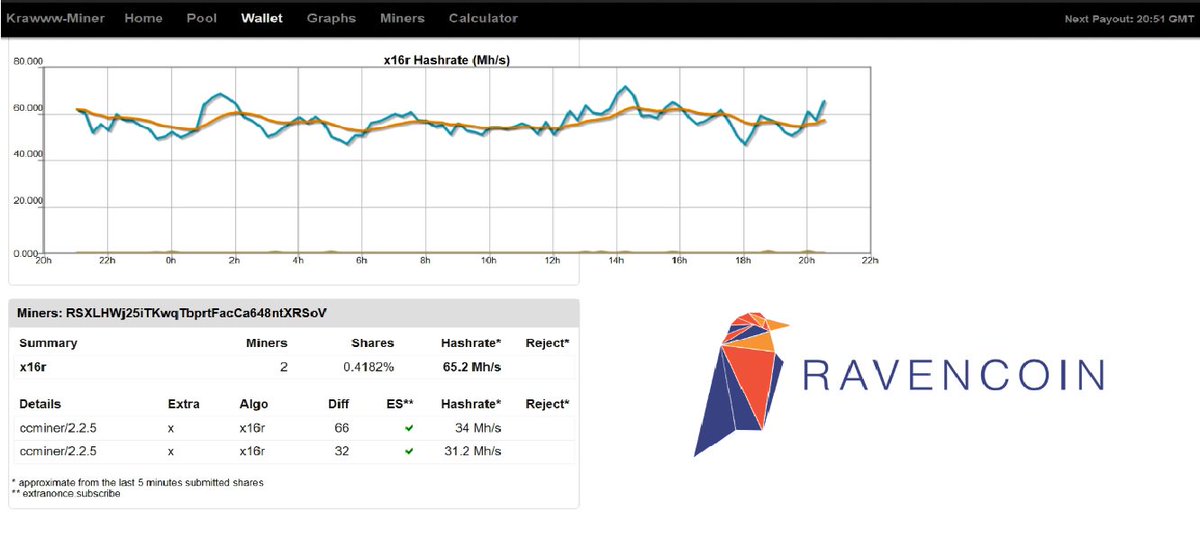Click the 14h x-axis label on chart
Screen dimensions: 1200x539
coord(616,261)
